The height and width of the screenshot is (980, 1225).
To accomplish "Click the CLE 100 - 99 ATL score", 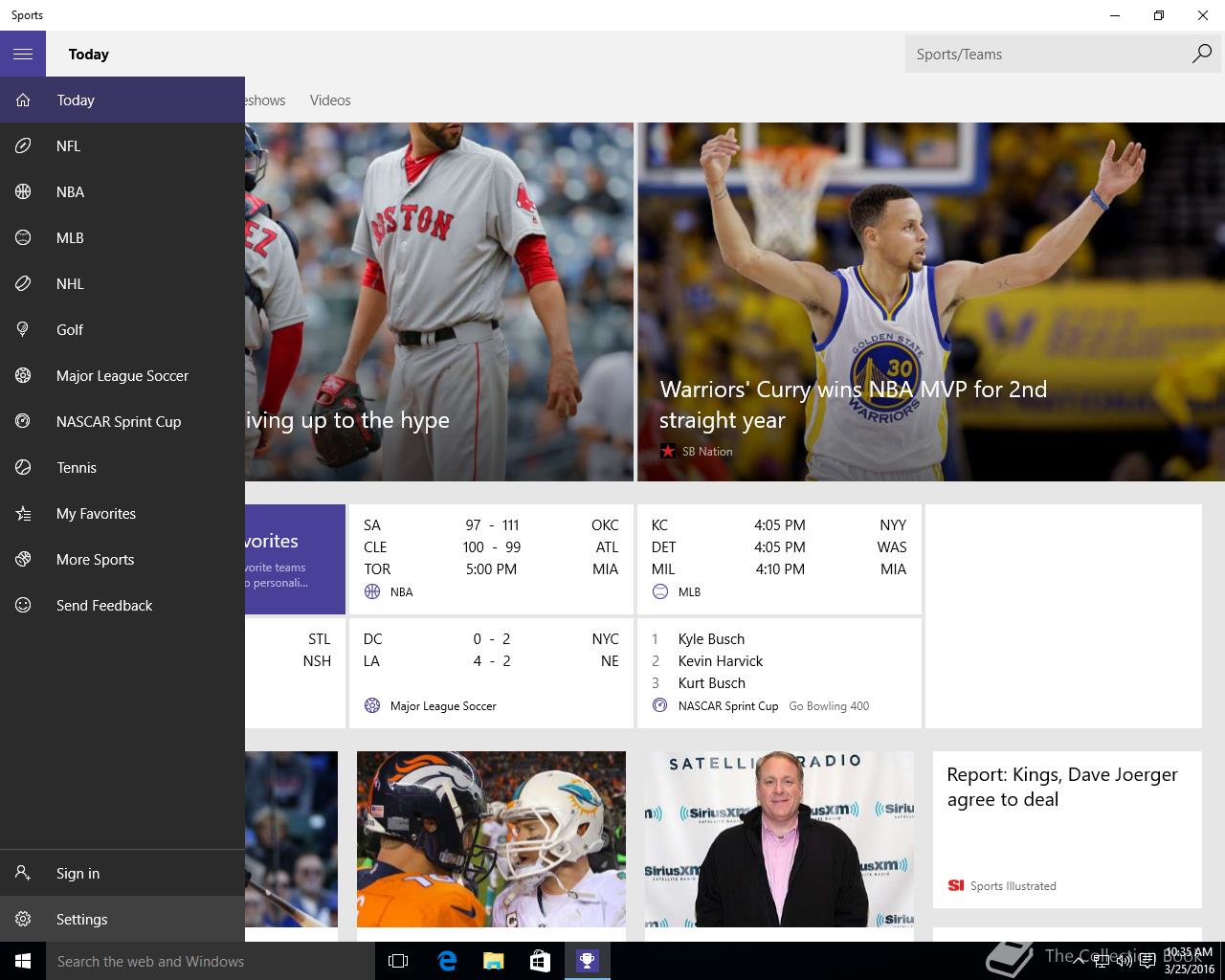I will [491, 547].
